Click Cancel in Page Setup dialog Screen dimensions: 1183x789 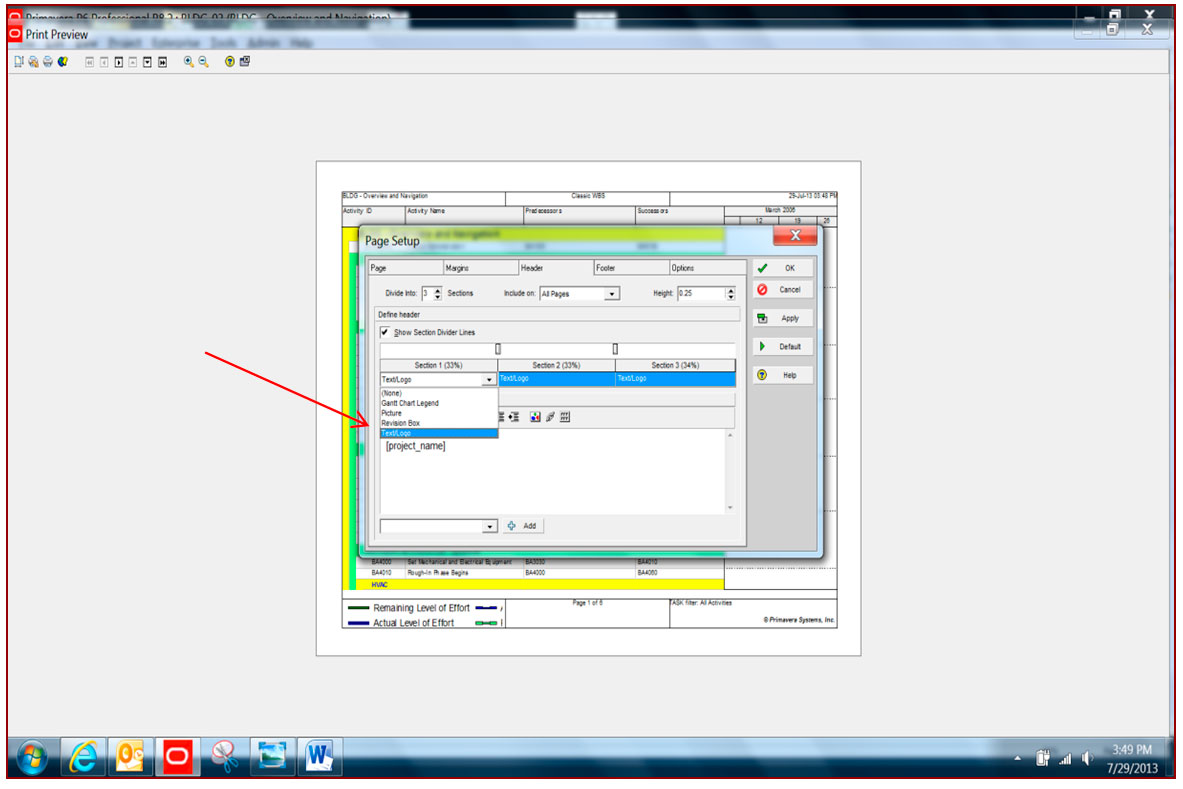(783, 290)
